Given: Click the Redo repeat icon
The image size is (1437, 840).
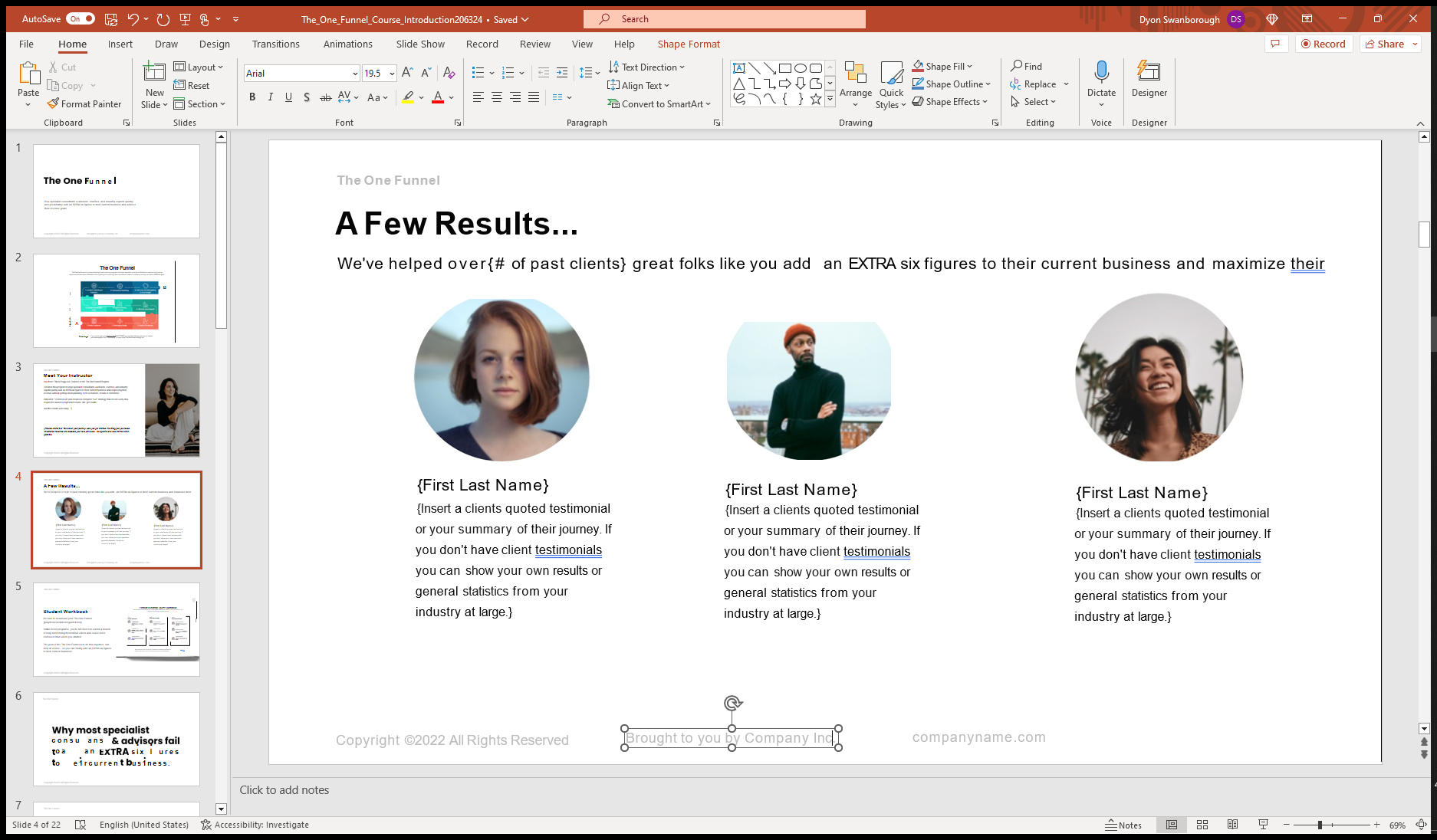Looking at the screenshot, I should (x=163, y=19).
